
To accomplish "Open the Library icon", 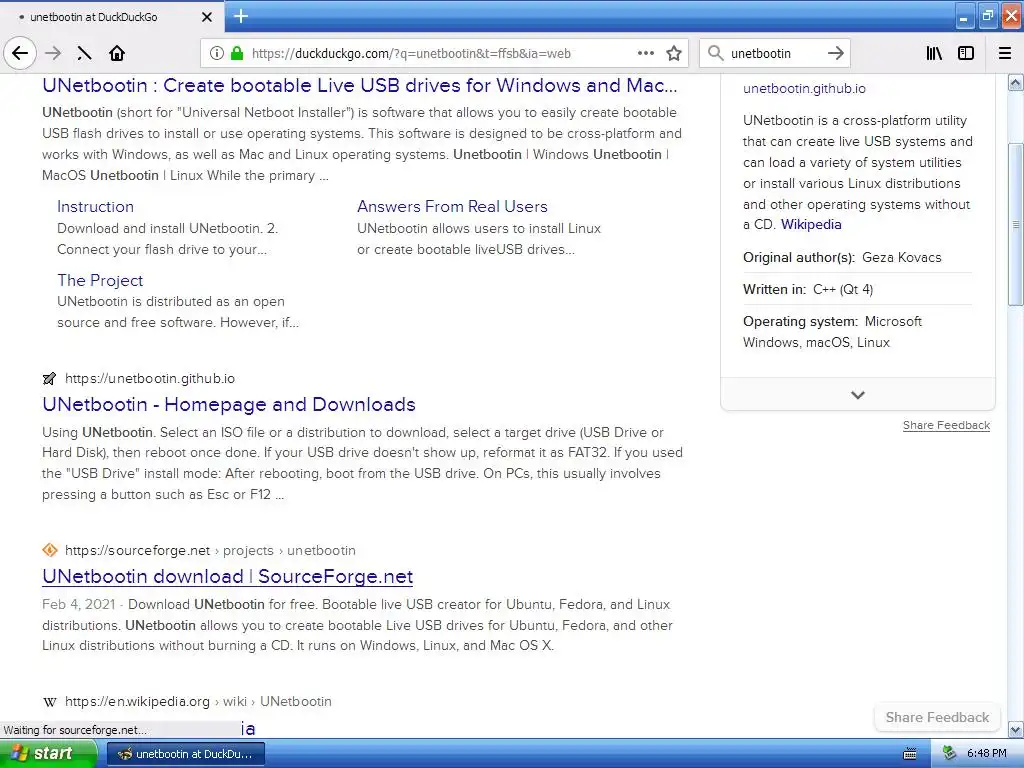I will (x=934, y=53).
